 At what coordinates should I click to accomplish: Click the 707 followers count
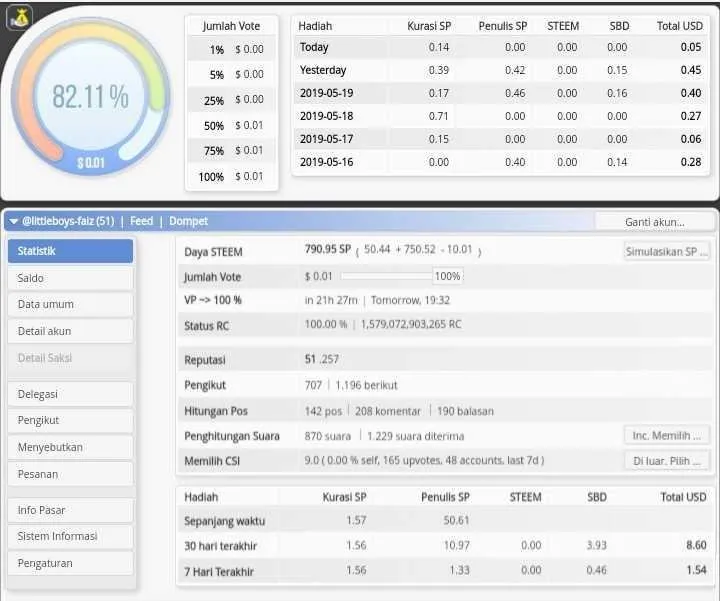point(313,385)
